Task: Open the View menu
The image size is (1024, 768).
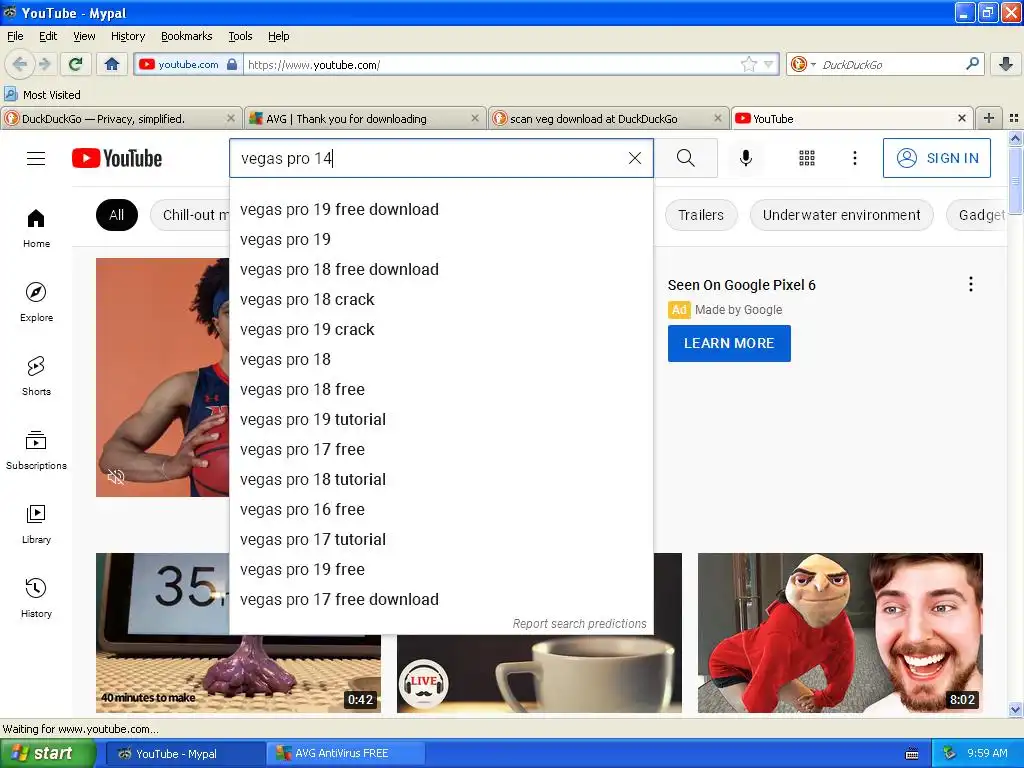Action: click(x=84, y=36)
